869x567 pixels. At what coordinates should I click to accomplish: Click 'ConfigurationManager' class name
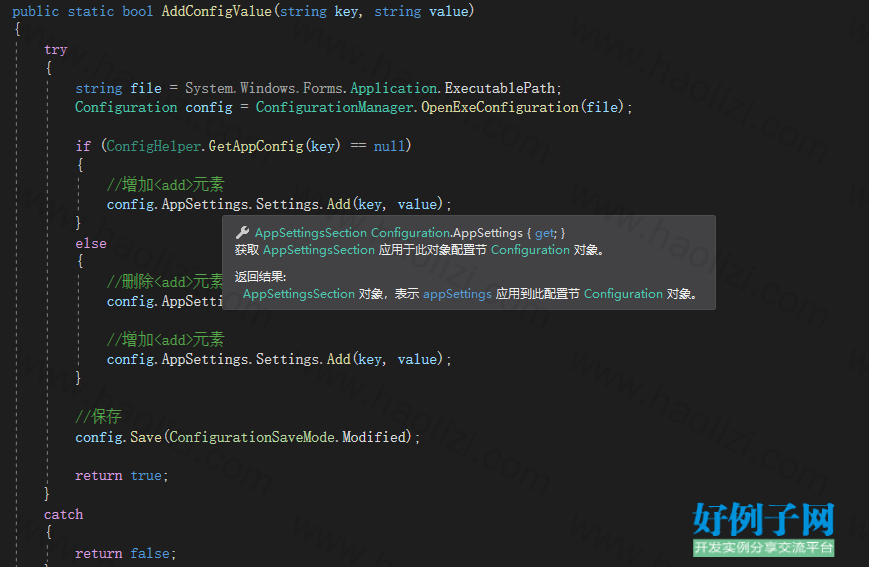(334, 107)
